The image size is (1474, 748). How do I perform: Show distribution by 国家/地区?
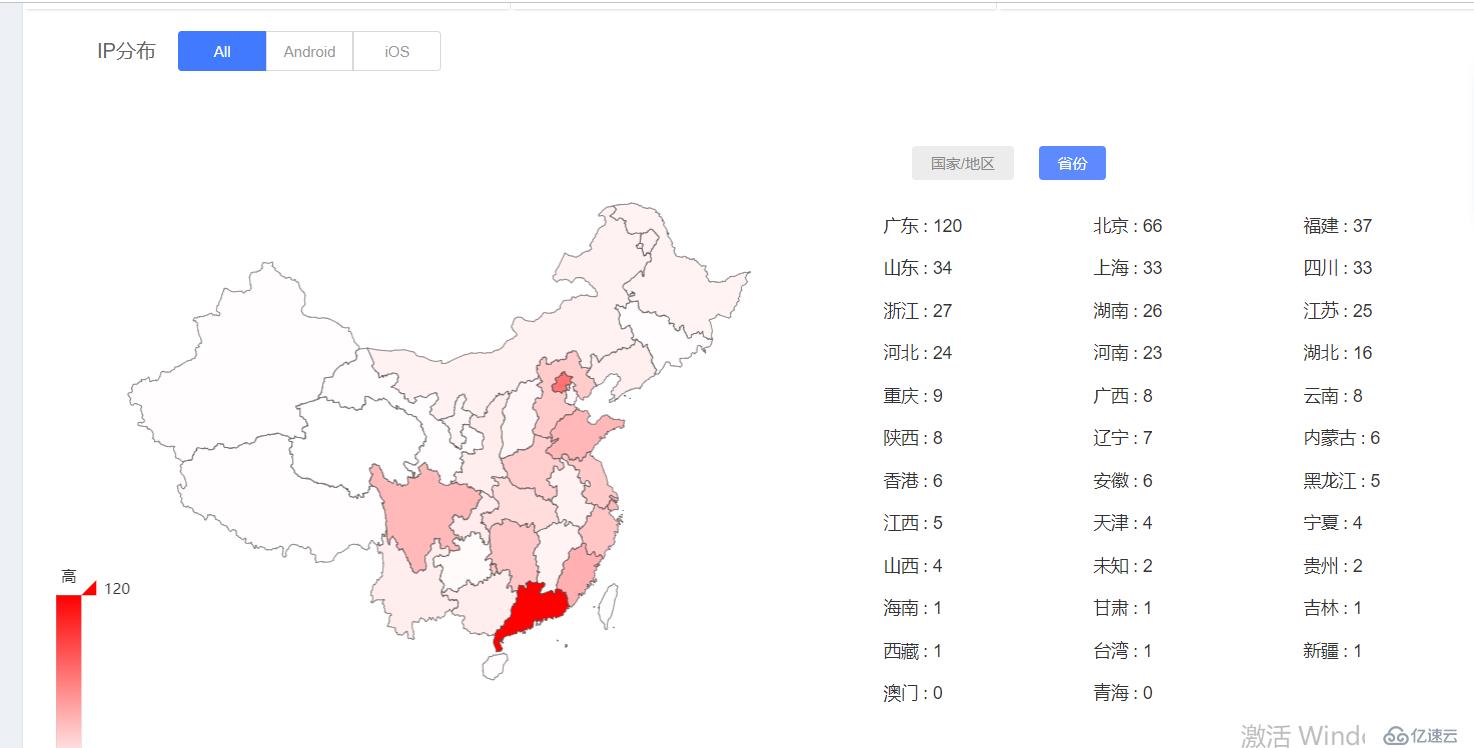pos(963,163)
